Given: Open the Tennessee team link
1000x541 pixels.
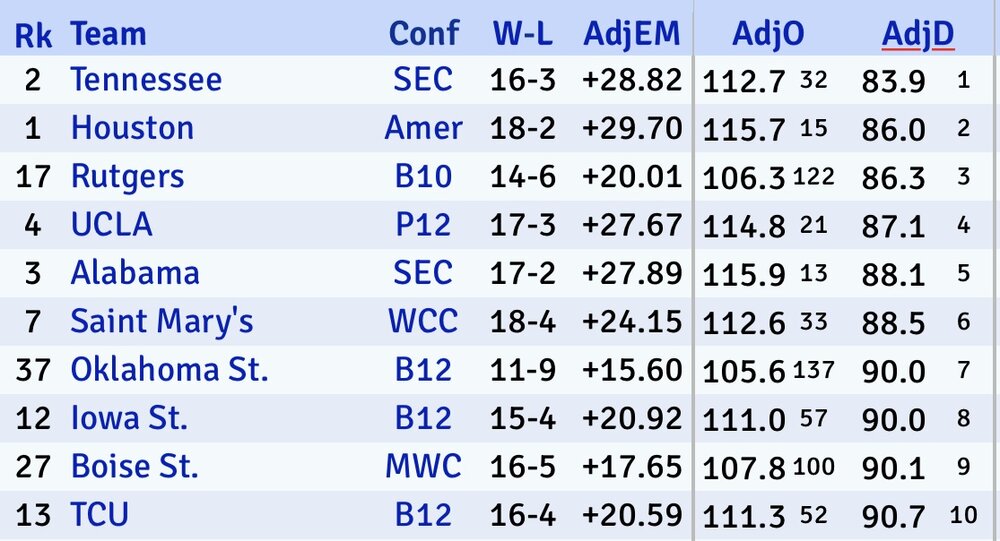Looking at the screenshot, I should (146, 80).
